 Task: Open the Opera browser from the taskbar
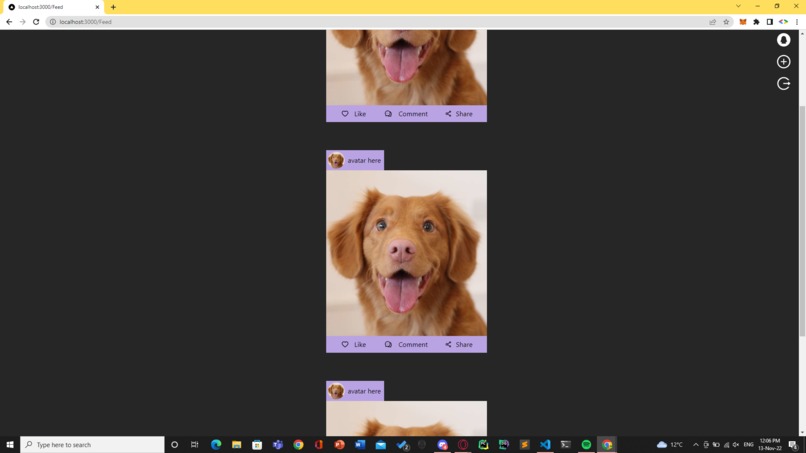[x=463, y=444]
